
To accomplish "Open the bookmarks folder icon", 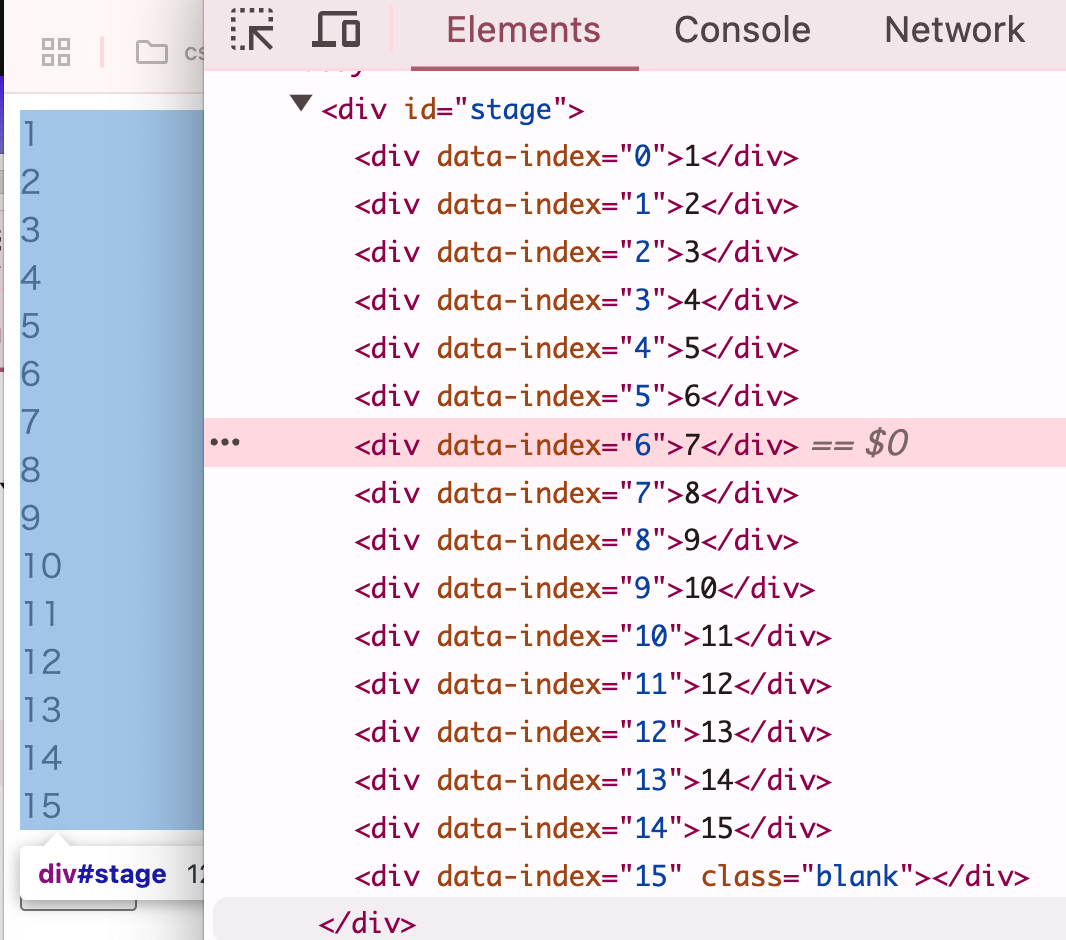I will tap(152, 52).
